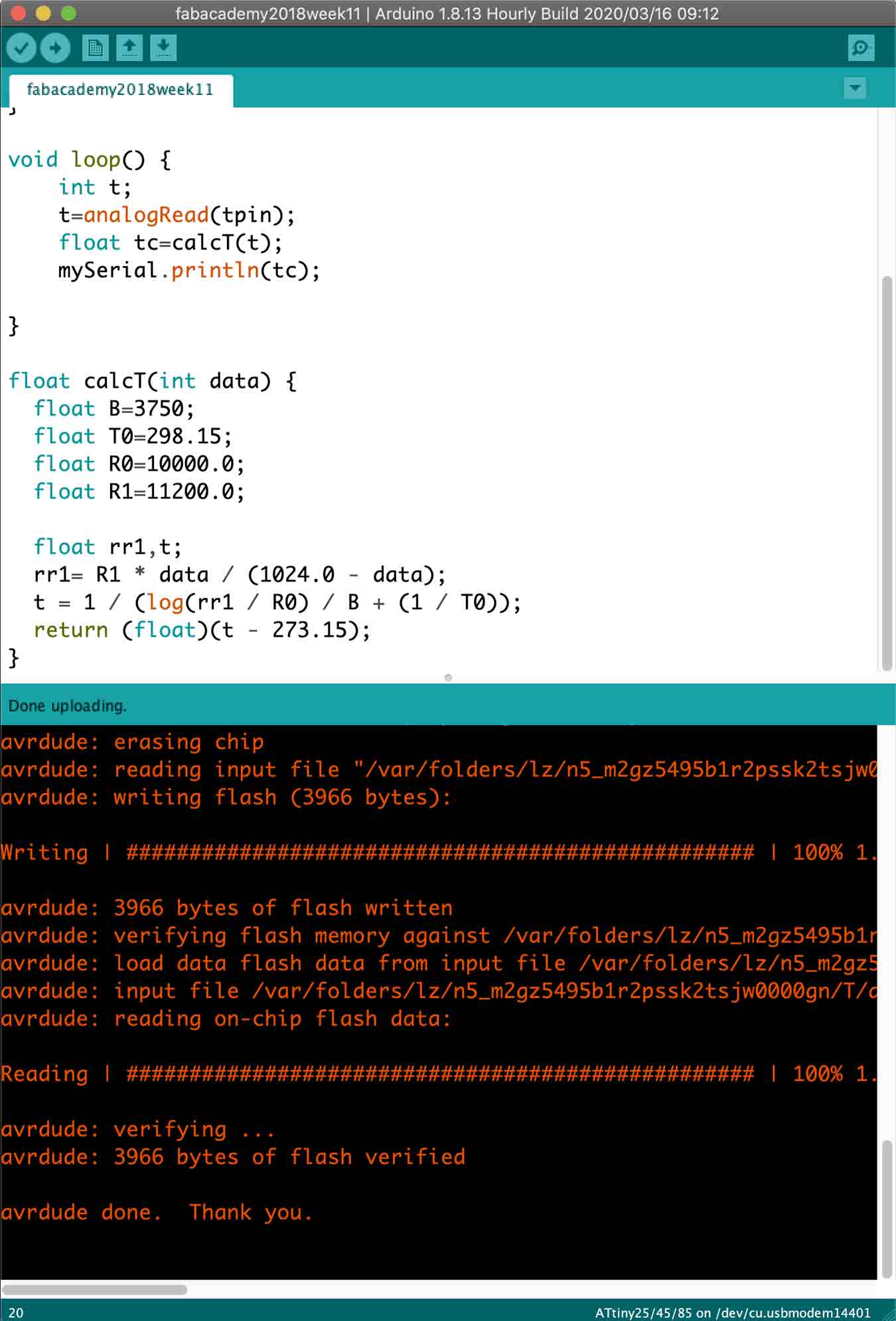Image resolution: width=896 pixels, height=1321 pixels.
Task: Click the Save sketch down-arrow icon
Action: (163, 48)
